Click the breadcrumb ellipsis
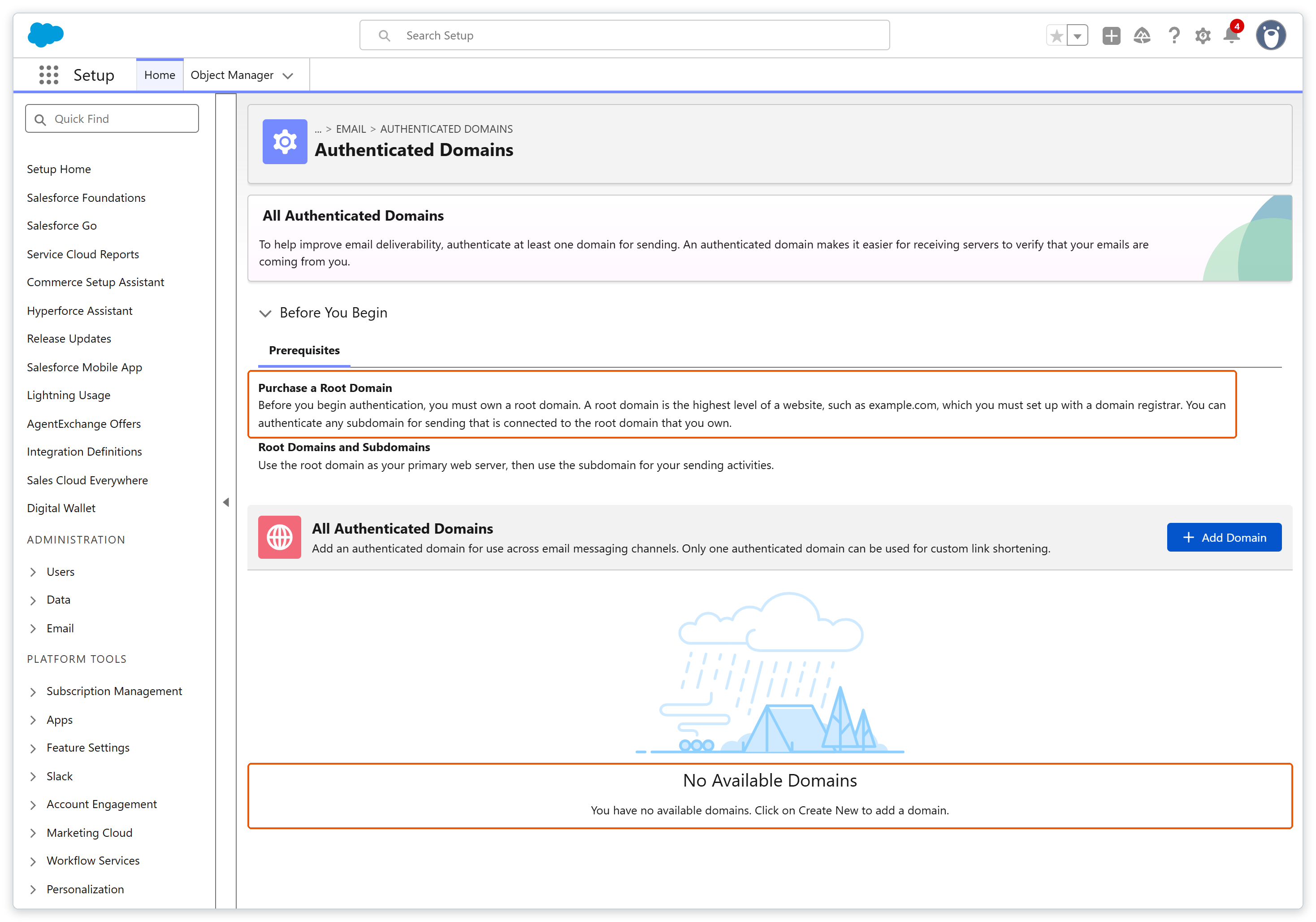1316x922 pixels. [318, 130]
